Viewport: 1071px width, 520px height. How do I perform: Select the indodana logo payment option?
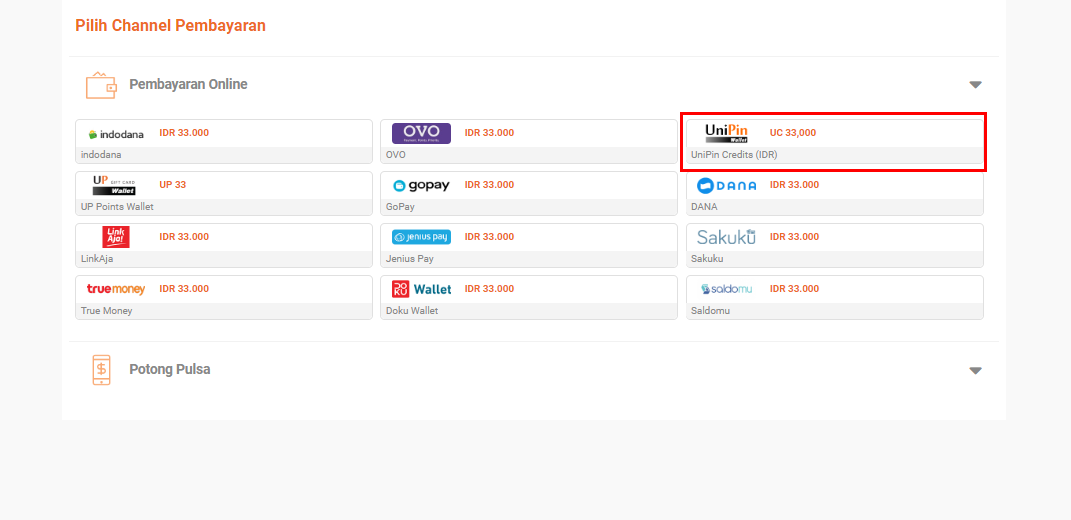click(116, 134)
